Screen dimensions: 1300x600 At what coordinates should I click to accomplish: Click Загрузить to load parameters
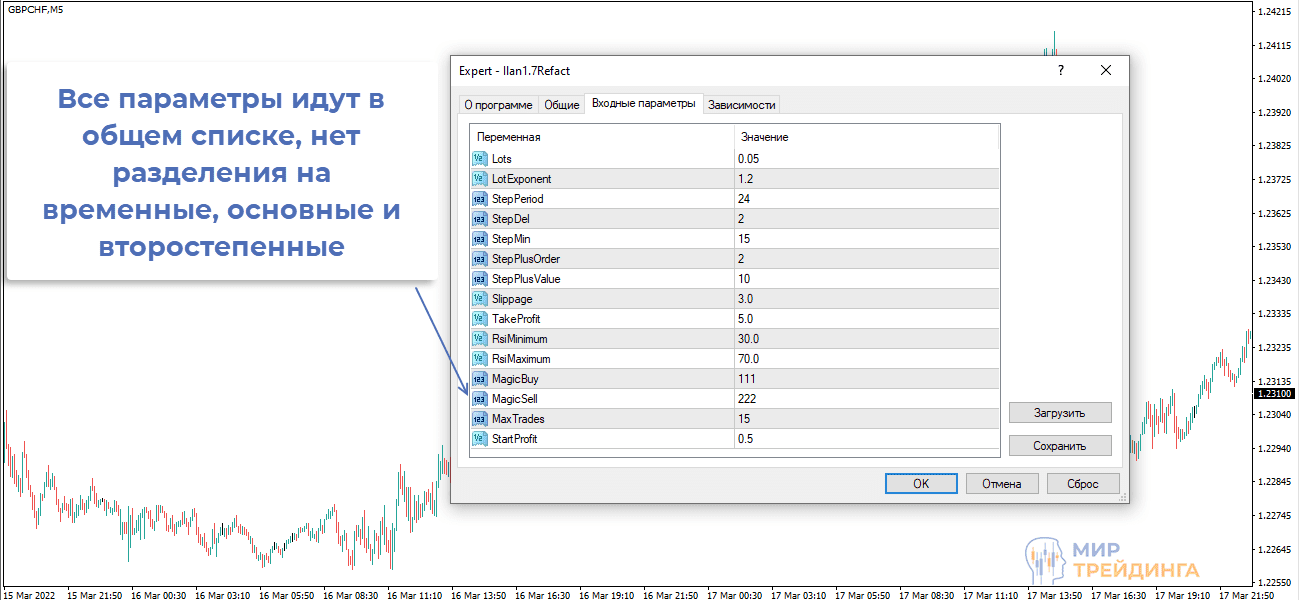pos(1060,412)
